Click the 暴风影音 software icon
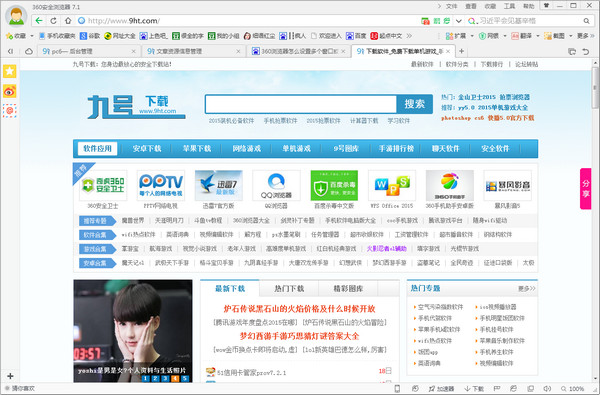 click(507, 185)
